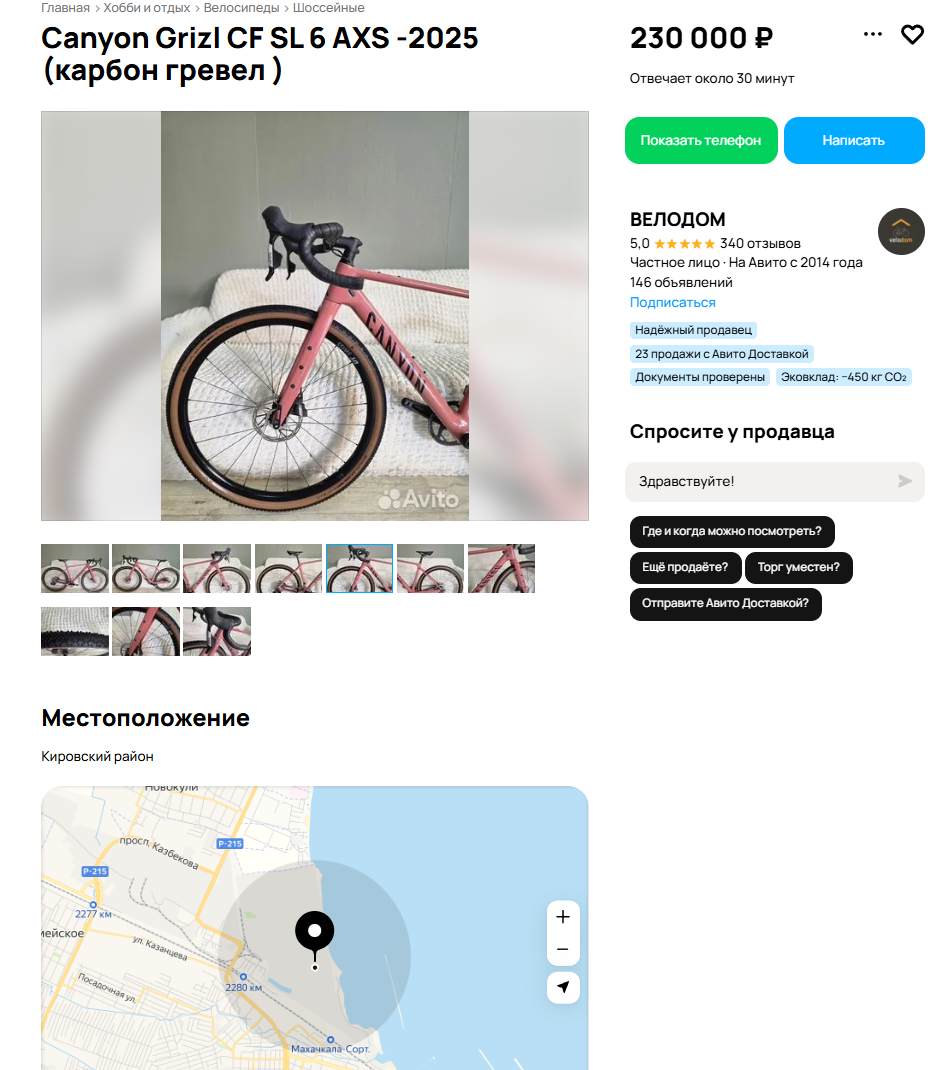View the tire tread close-up thumbnail
940x1070 pixels.
point(75,631)
